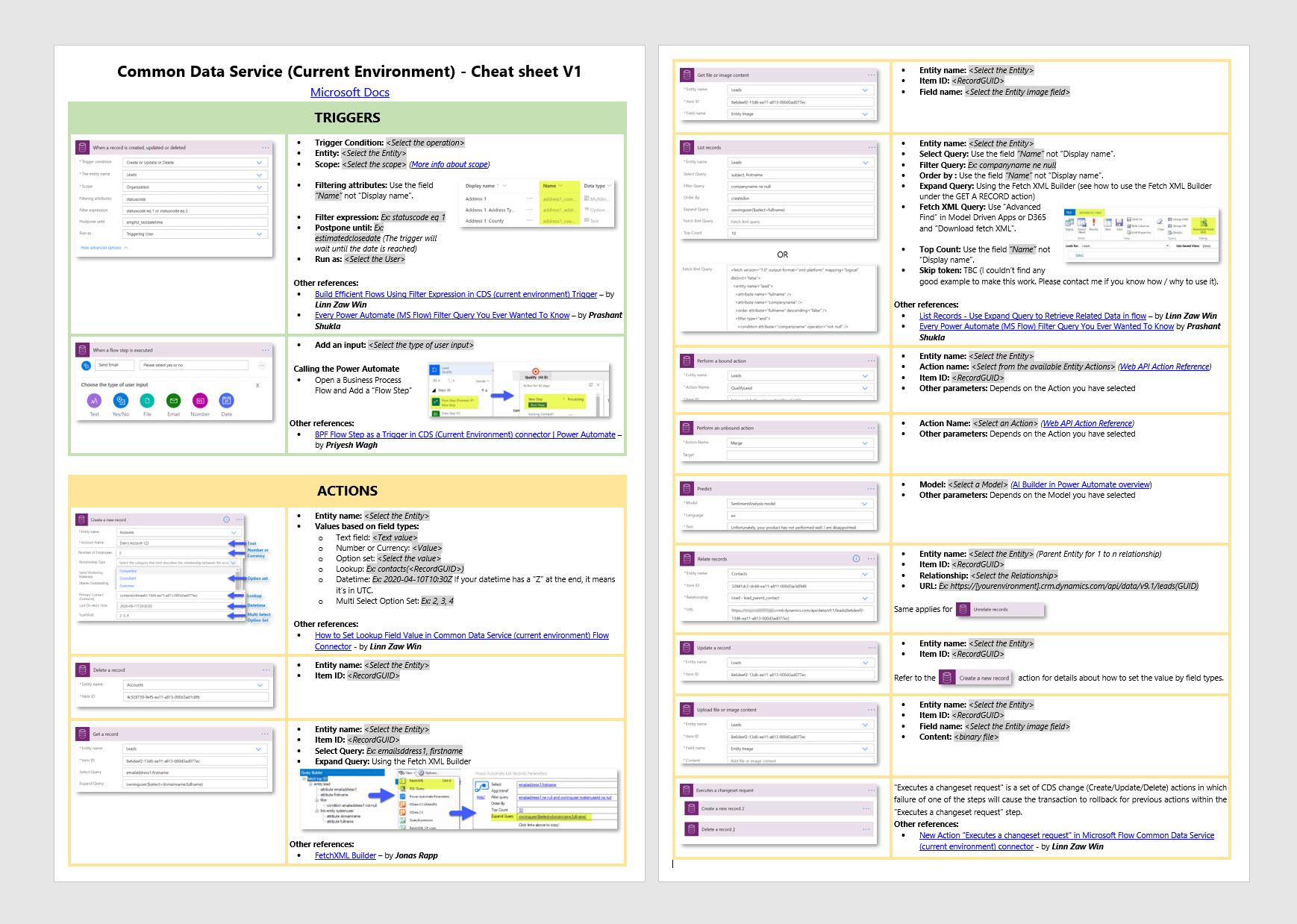Collapse 'Hide advanced options' in trigger card
Image resolution: width=1297 pixels, height=924 pixels.
(104, 248)
